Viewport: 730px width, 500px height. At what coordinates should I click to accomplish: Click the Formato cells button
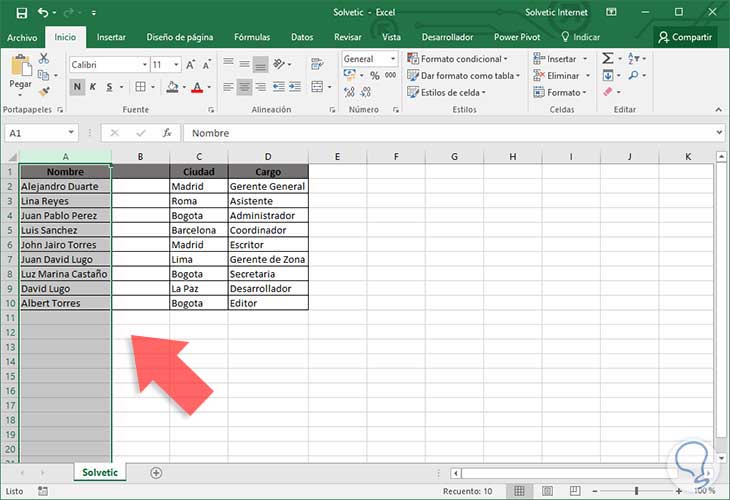click(560, 92)
